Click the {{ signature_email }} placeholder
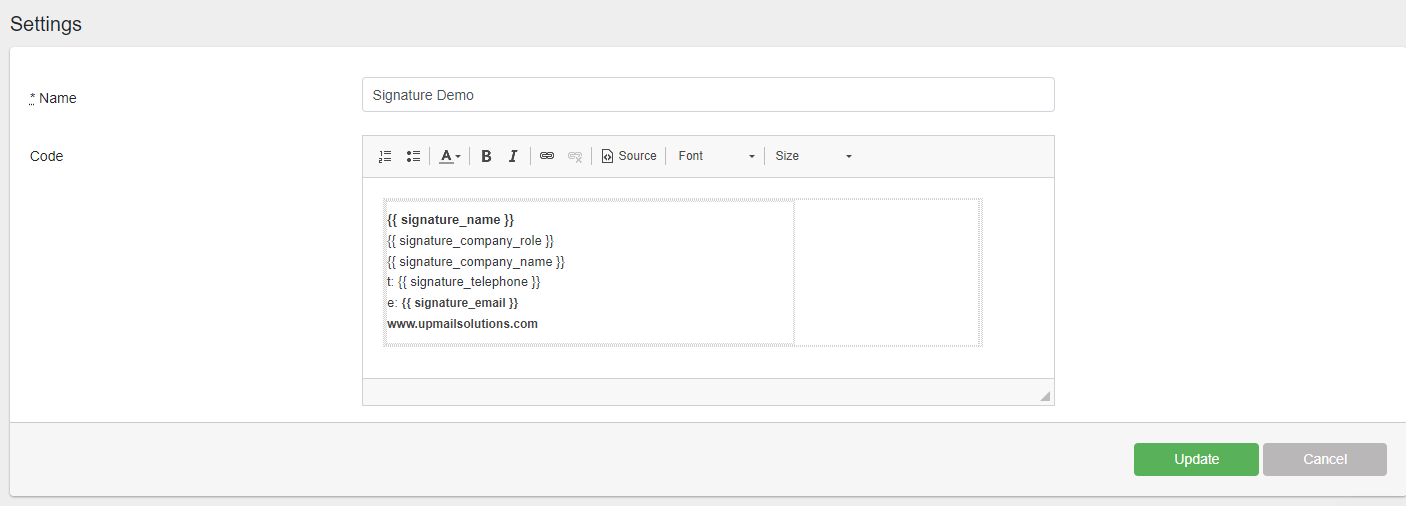Viewport: 1406px width, 506px height. (x=460, y=302)
